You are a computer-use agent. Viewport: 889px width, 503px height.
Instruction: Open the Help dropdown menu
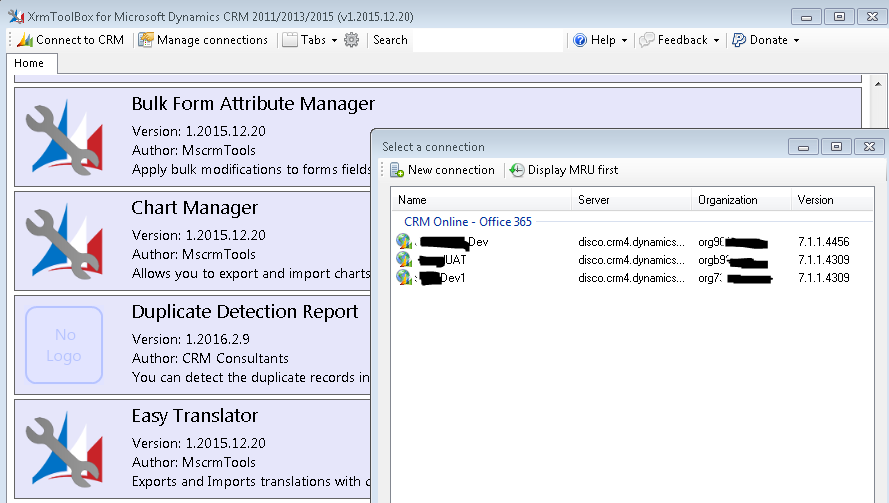point(600,40)
